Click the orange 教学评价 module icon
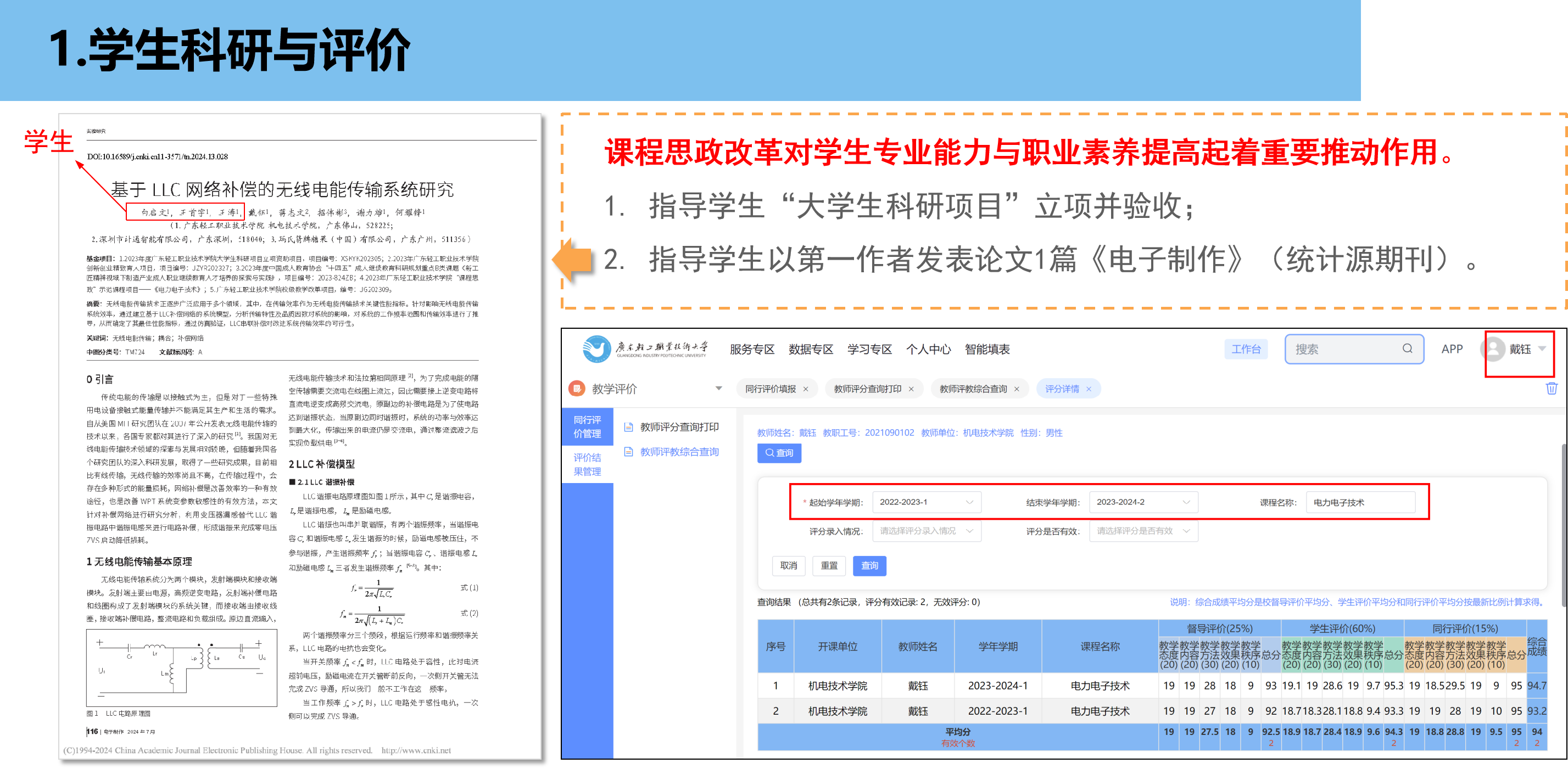The height and width of the screenshot is (769, 1568). click(x=577, y=389)
